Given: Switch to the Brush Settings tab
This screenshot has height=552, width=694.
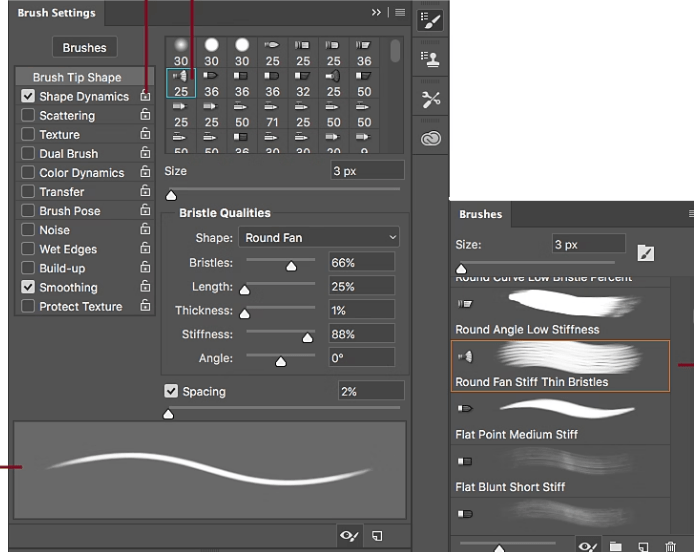Looking at the screenshot, I should tap(56, 13).
